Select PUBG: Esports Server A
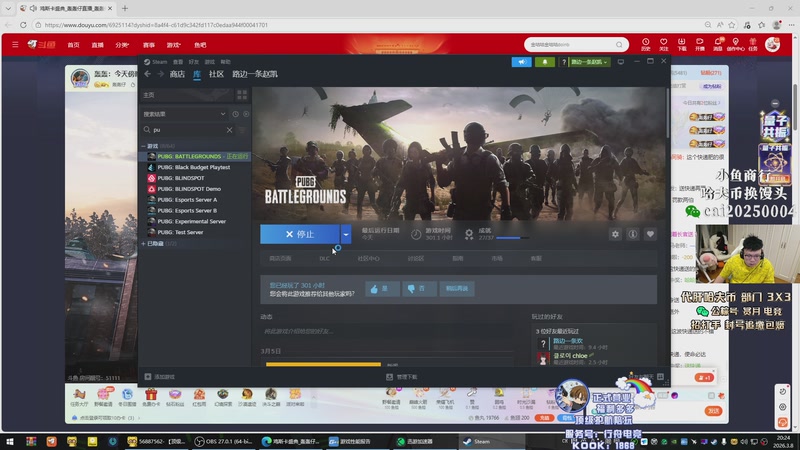Screen dimensions: 800x450 (187, 200)
